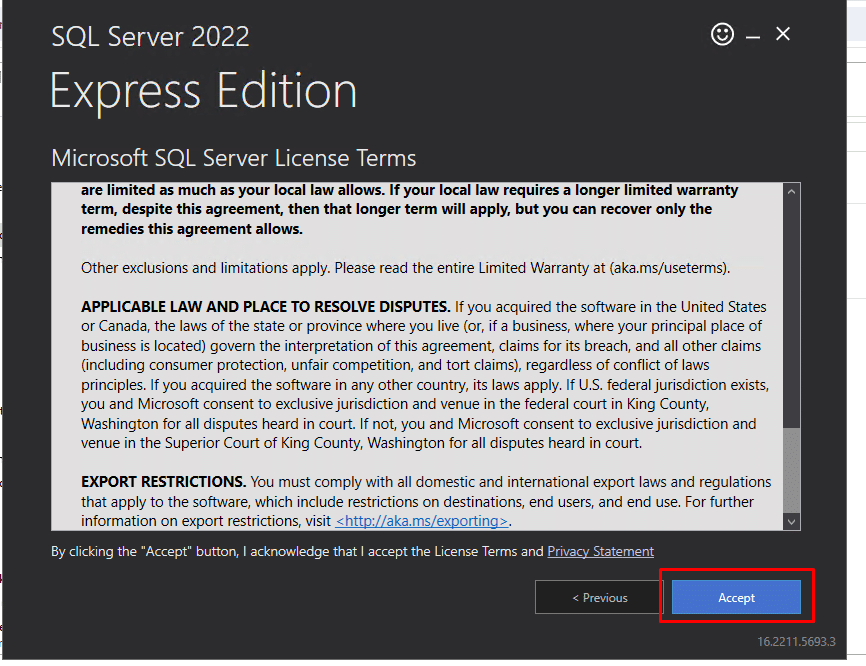This screenshot has height=666, width=866.
Task: Click the bold limited warranty paragraph
Action: point(410,209)
